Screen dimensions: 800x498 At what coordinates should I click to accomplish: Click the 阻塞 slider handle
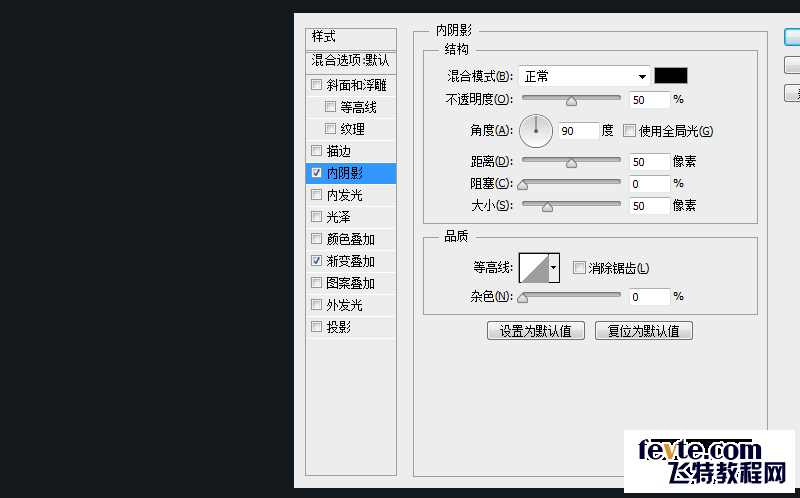pyautogui.click(x=522, y=185)
